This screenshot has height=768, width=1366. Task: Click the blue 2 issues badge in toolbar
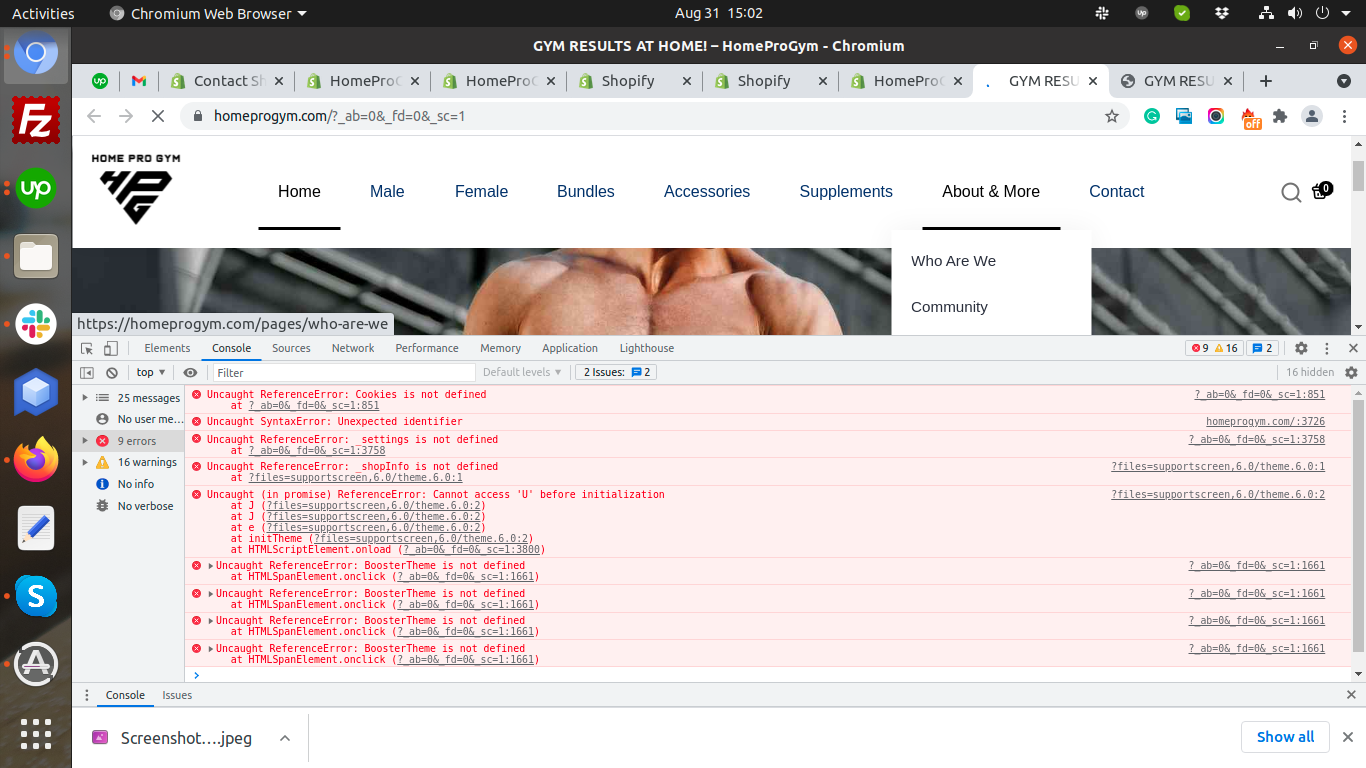coord(1263,348)
